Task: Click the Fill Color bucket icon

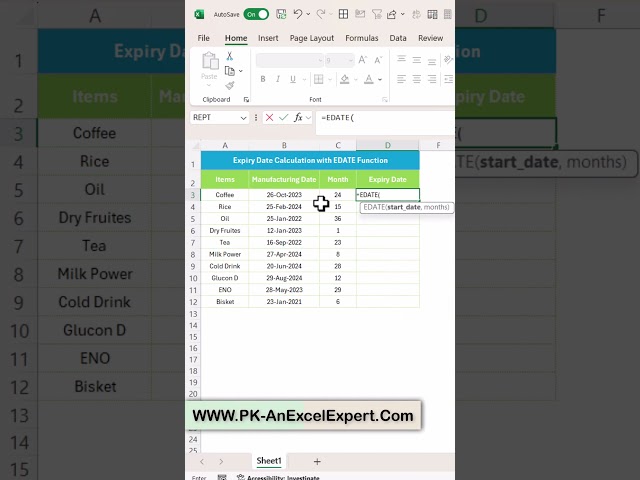Action: pyautogui.click(x=344, y=79)
